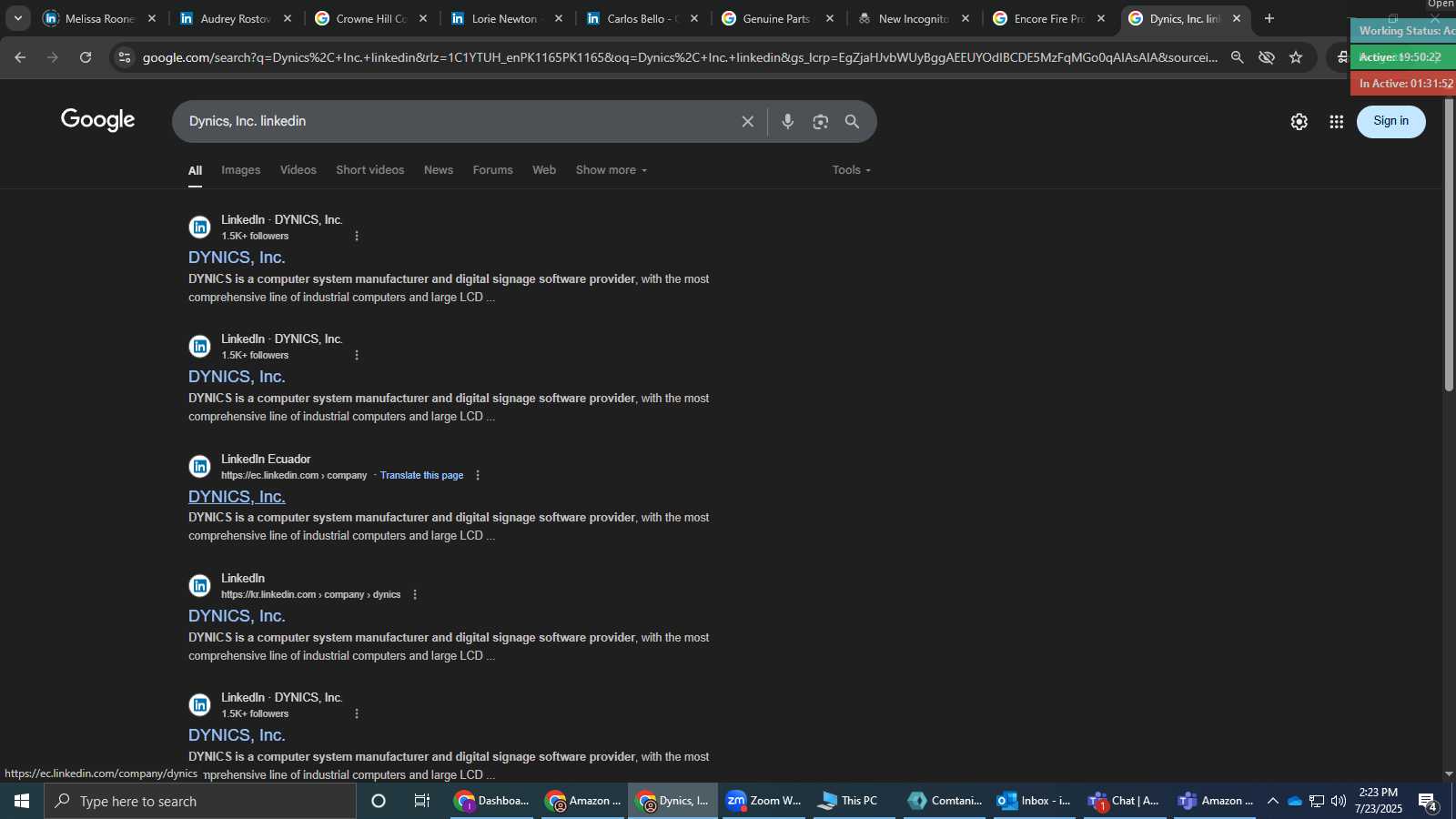This screenshot has width=1456, height=819.
Task: Show hidden system tray icons chevron
Action: point(1272,801)
